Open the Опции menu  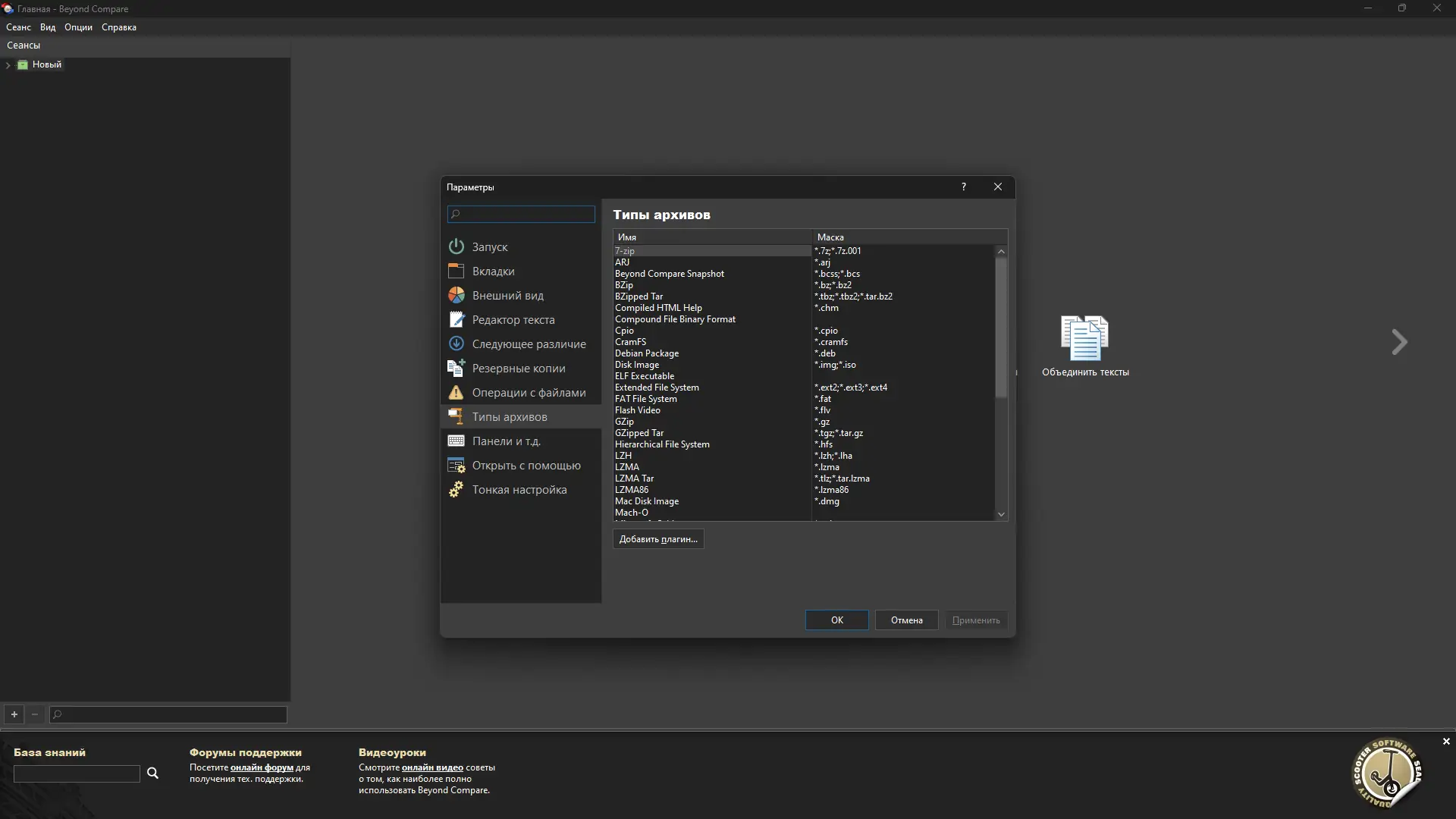click(78, 27)
